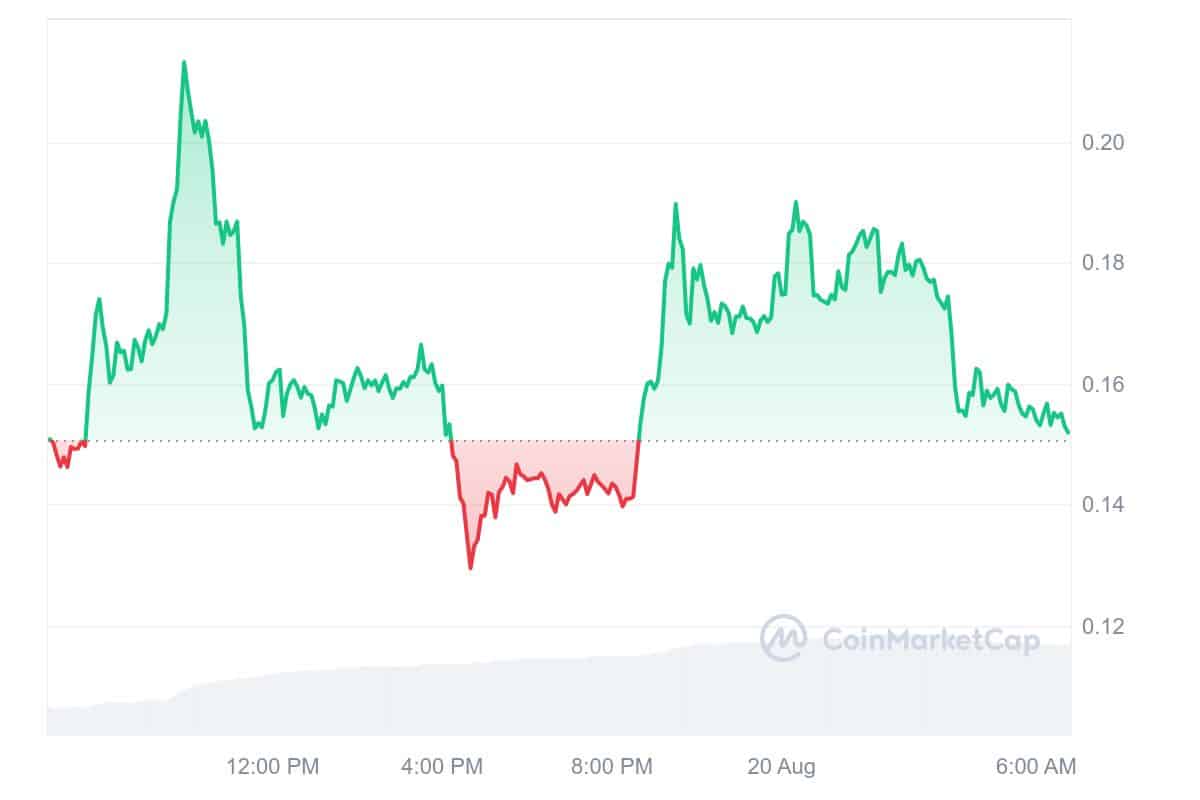Viewport: 1200px width, 800px height.
Task: Click the lowest red trough of the chart
Action: (x=470, y=568)
